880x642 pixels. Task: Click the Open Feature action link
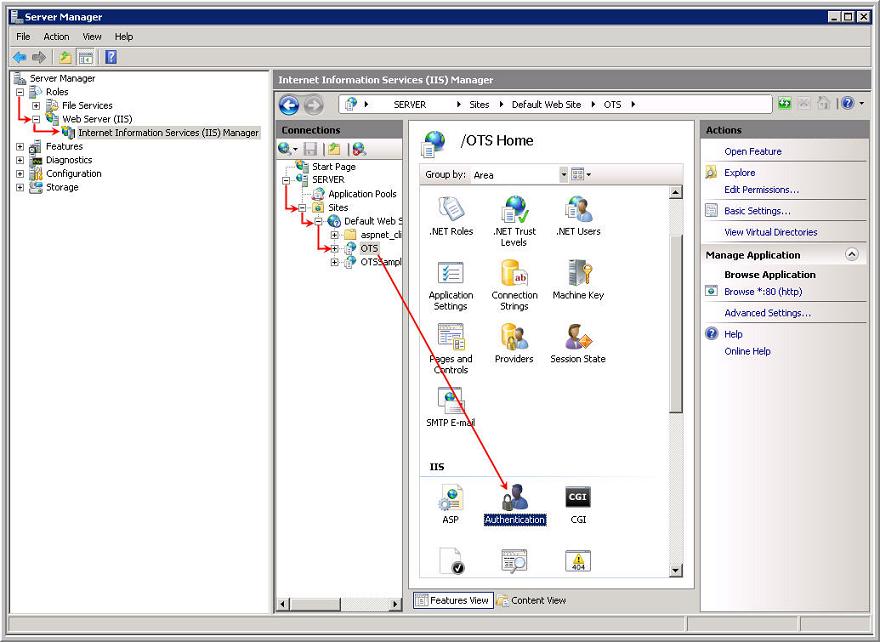tap(753, 152)
